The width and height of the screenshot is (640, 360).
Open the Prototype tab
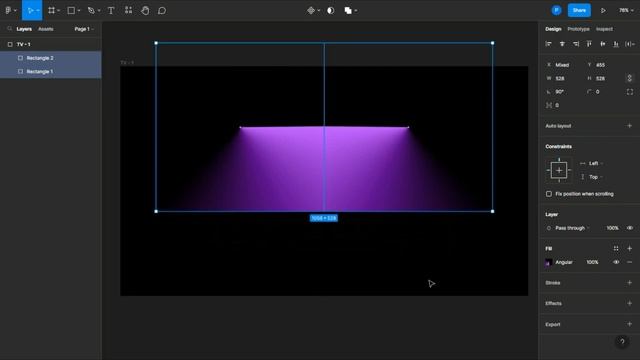(578, 29)
